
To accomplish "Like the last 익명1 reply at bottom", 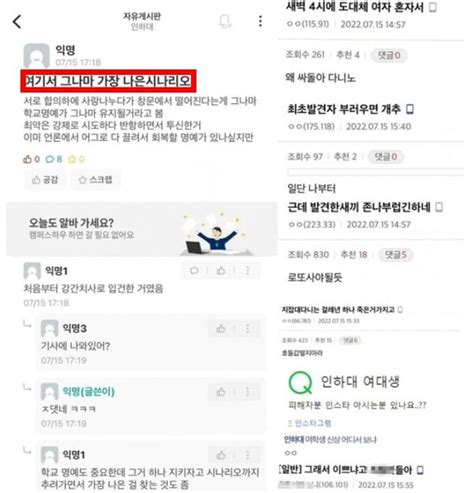I will click(x=221, y=455).
